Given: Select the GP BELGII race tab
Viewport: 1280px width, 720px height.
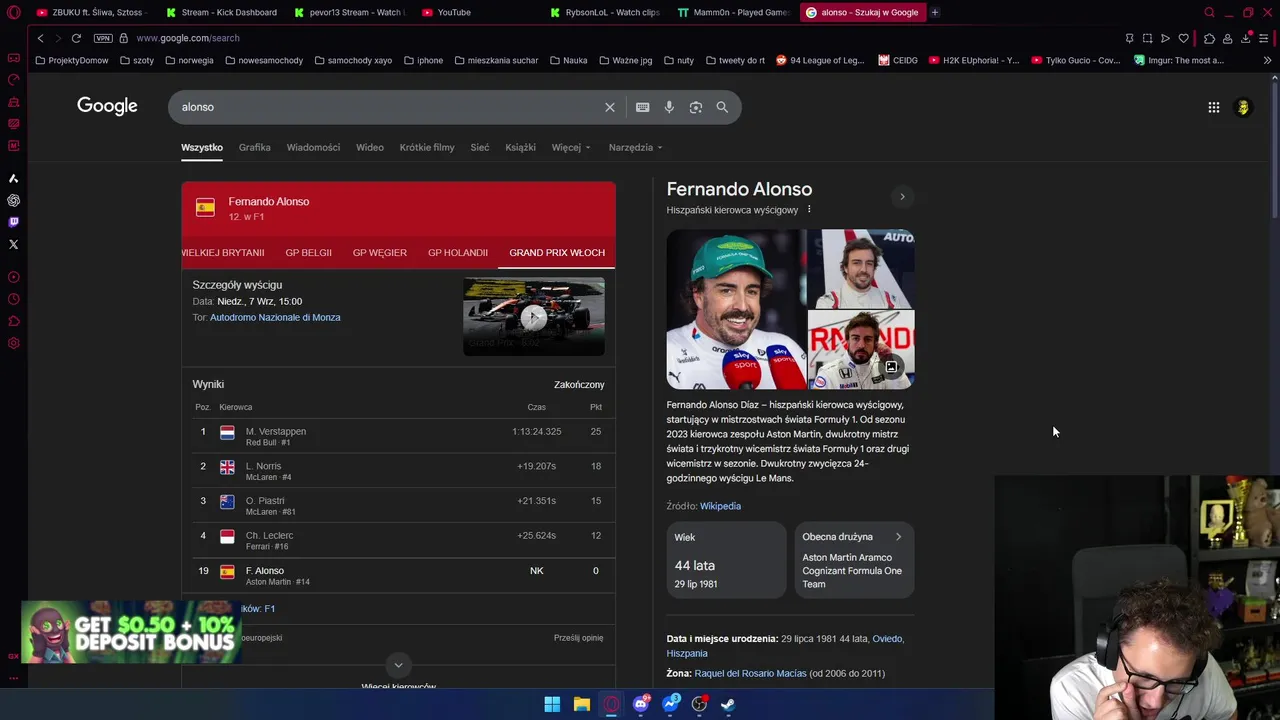Looking at the screenshot, I should coord(308,252).
